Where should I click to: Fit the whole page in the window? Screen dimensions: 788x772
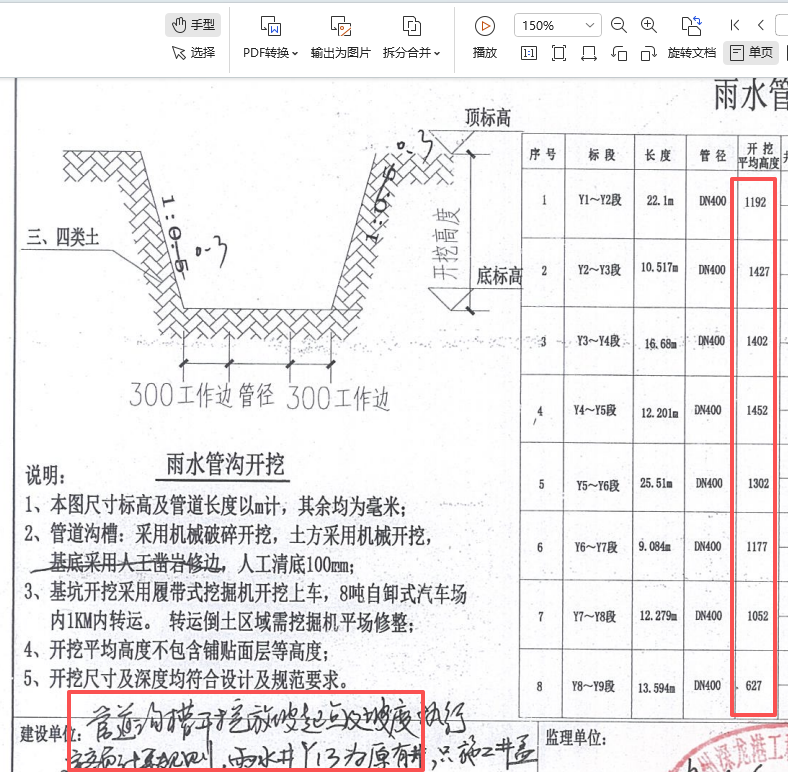click(x=559, y=53)
